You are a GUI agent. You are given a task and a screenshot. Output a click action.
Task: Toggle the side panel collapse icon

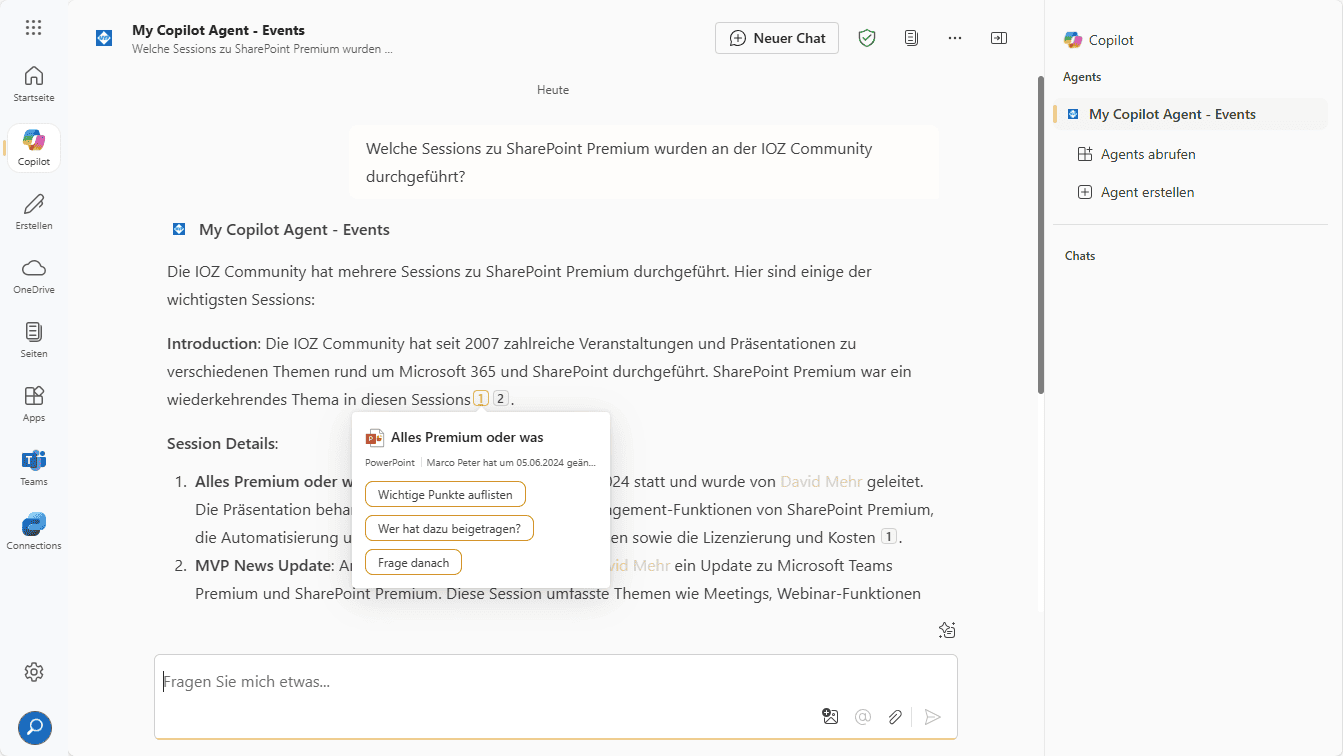point(999,38)
